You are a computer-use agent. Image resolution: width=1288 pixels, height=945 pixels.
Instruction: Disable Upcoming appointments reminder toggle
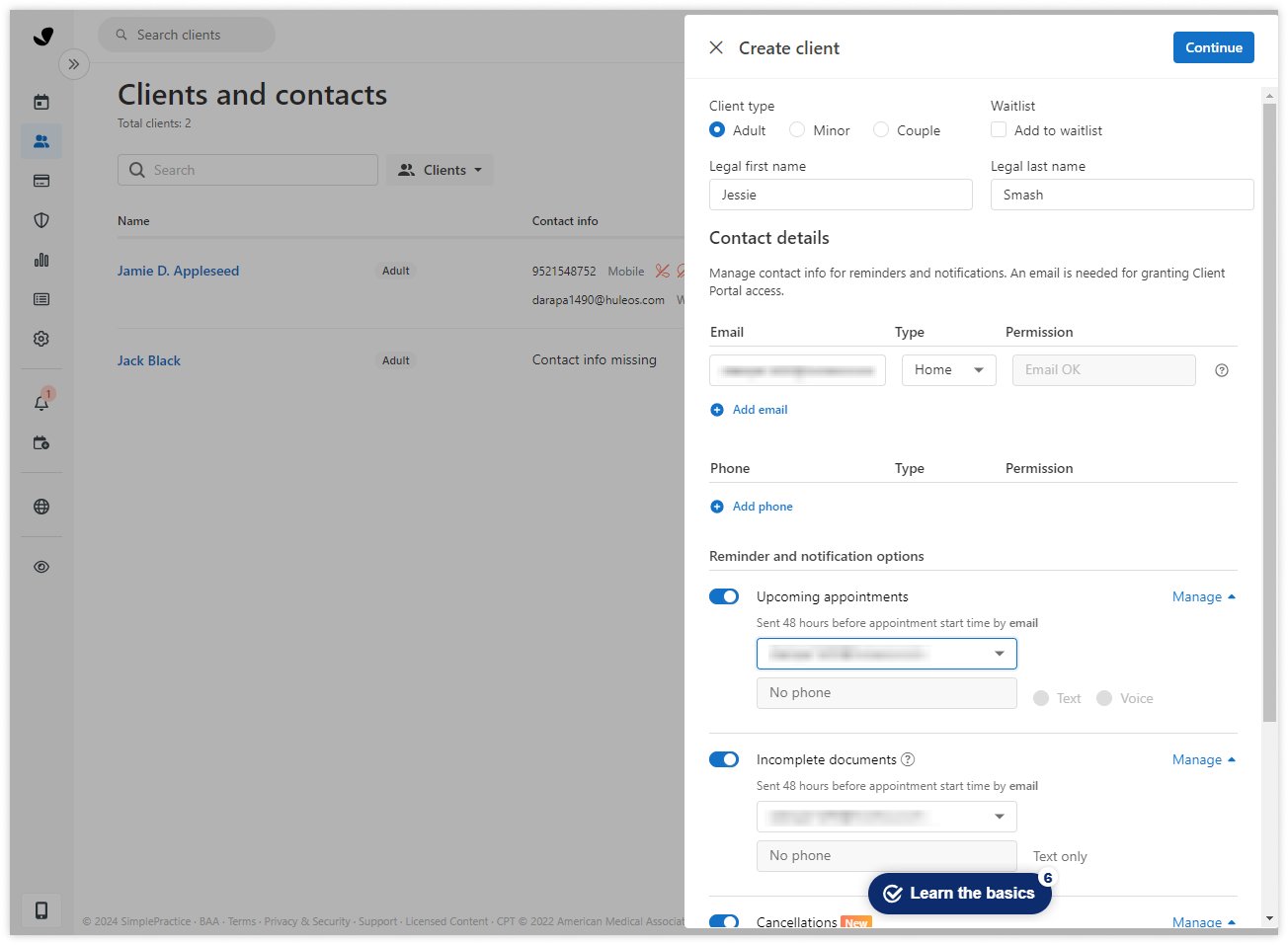[x=724, y=596]
